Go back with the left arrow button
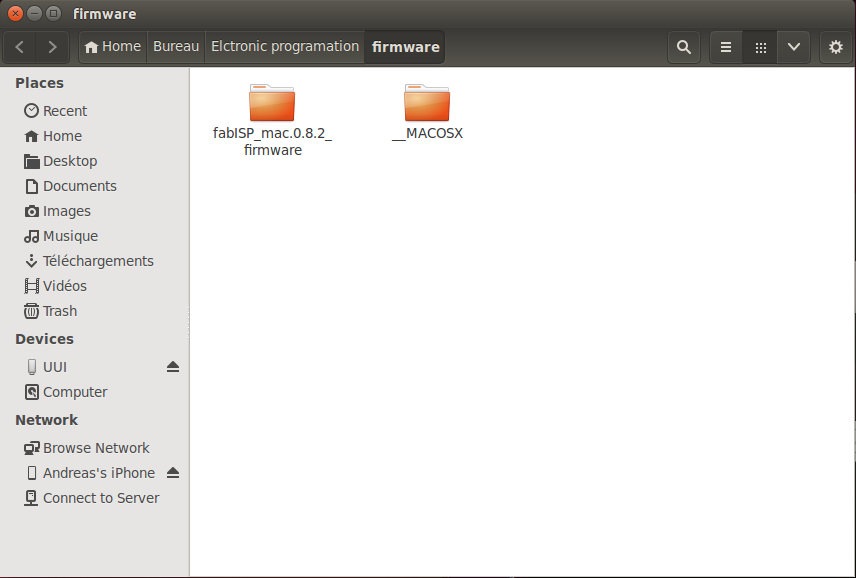 [x=20, y=47]
